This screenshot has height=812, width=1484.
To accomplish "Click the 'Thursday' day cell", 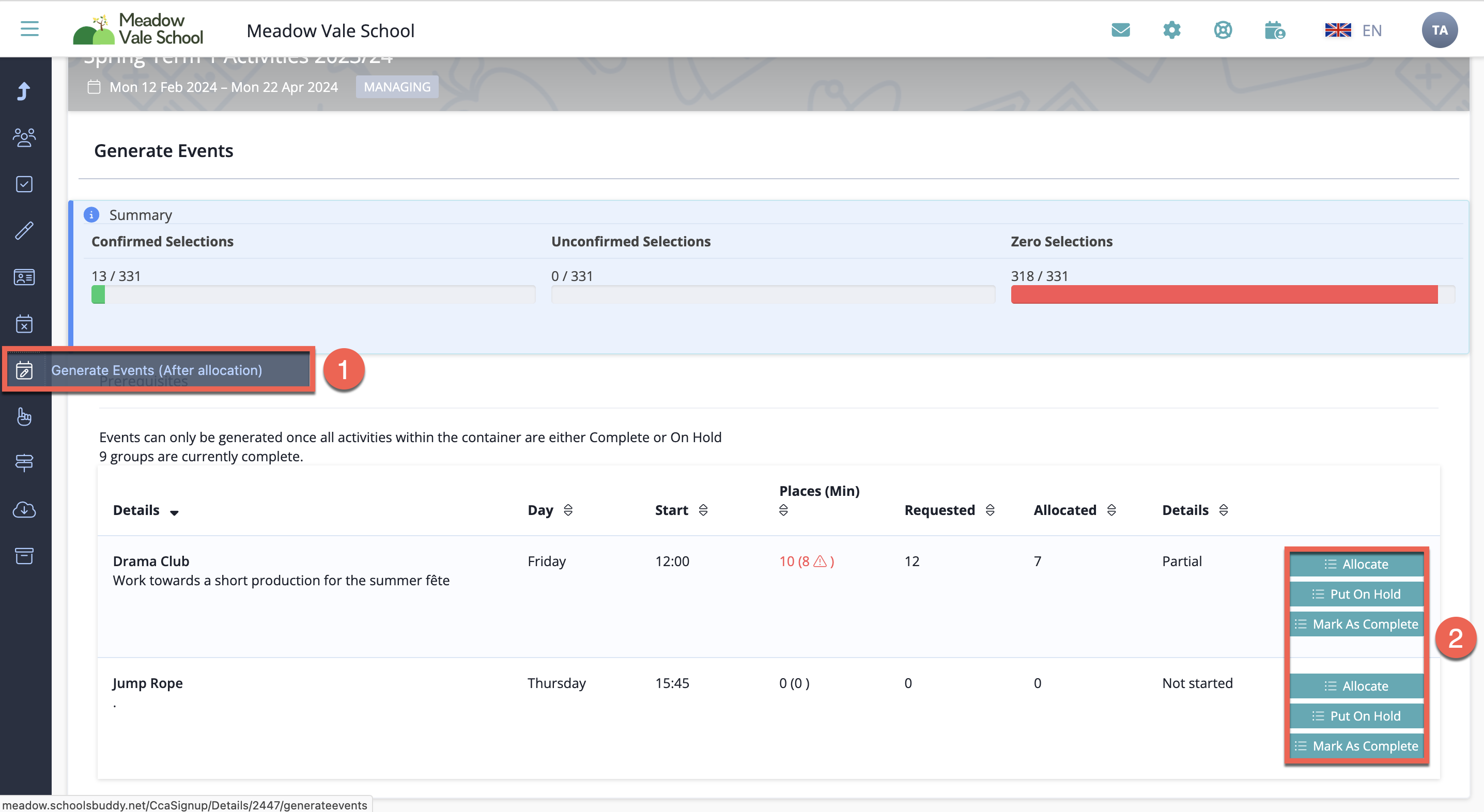I will pyautogui.click(x=556, y=683).
